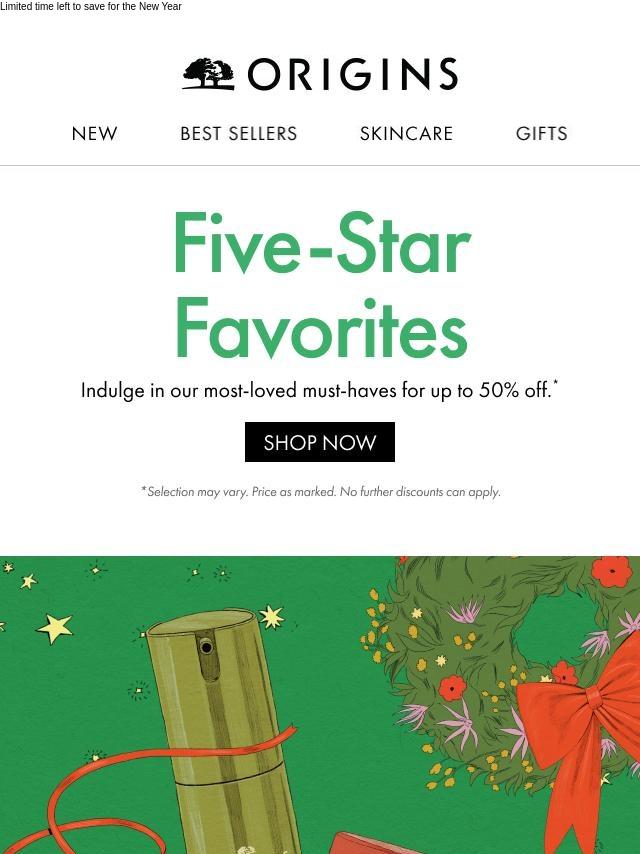
Task: Click the Selection may vary disclaimer text
Action: point(321,492)
